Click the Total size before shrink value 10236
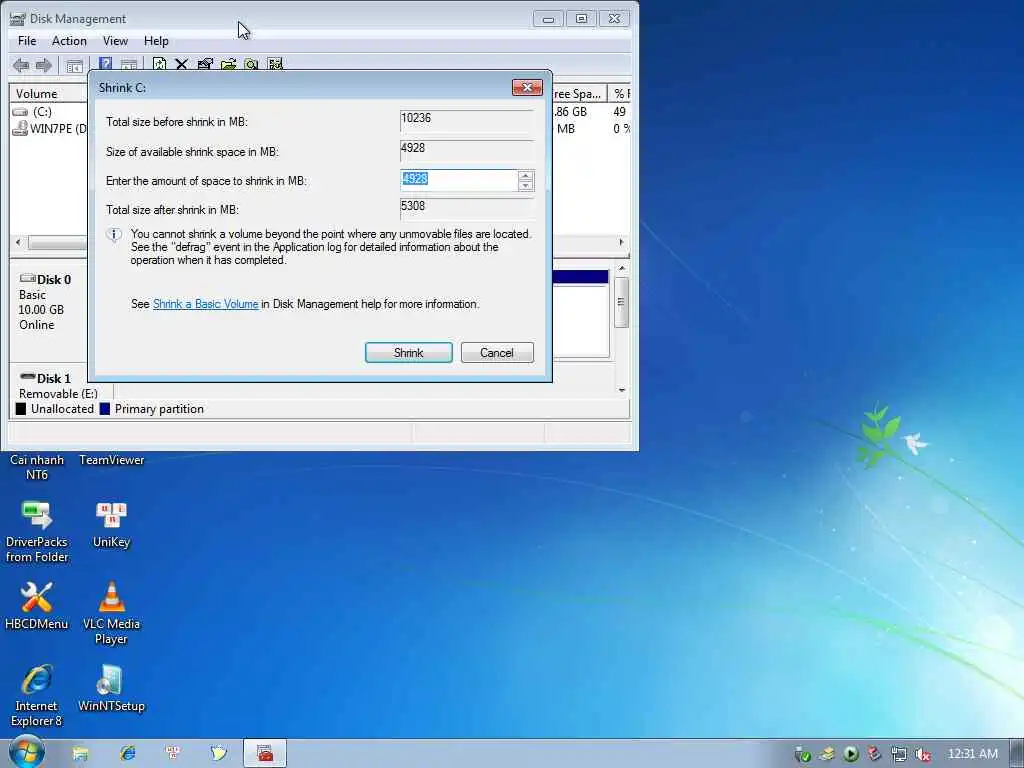Image resolution: width=1024 pixels, height=768 pixels. [x=467, y=120]
